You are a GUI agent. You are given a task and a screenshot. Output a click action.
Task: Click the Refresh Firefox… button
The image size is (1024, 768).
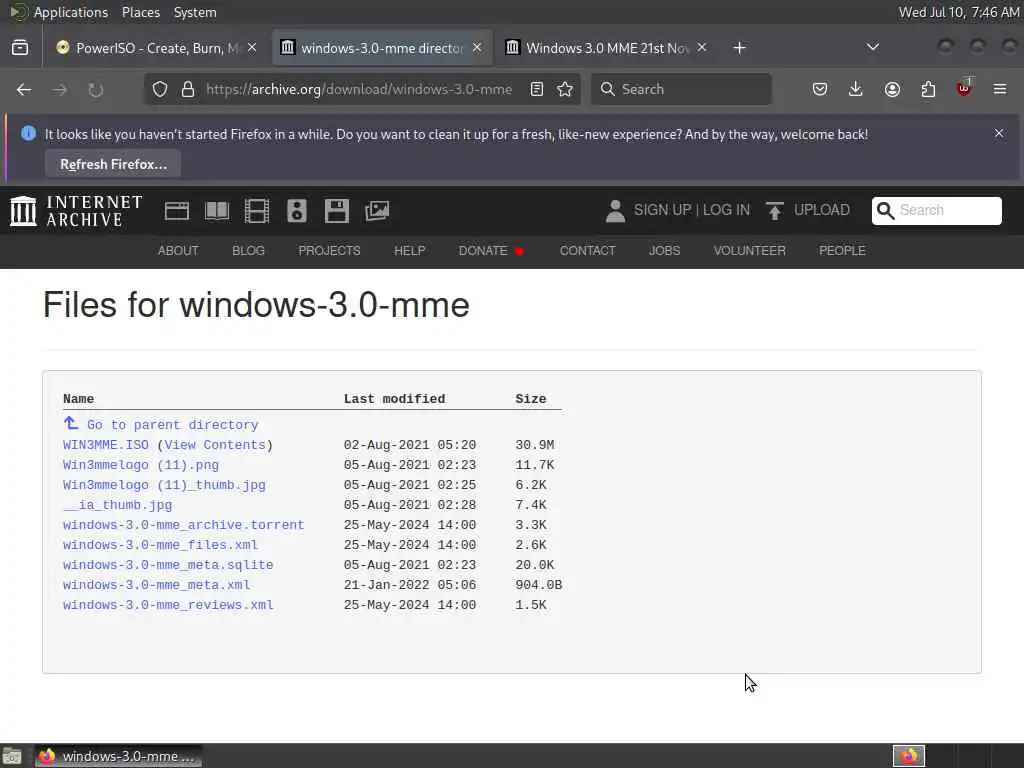113,164
